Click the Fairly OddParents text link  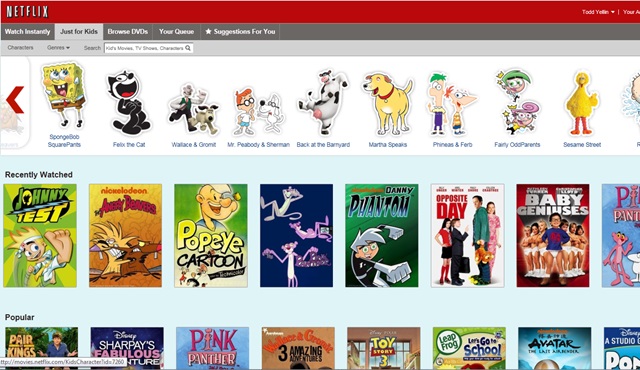pos(517,144)
